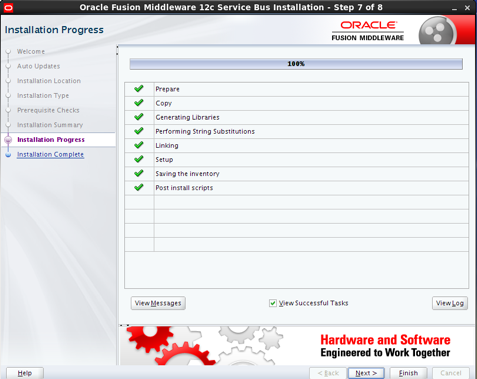Viewport: 477px width, 379px height.
Task: Close the installer window
Action: pos(467,8)
